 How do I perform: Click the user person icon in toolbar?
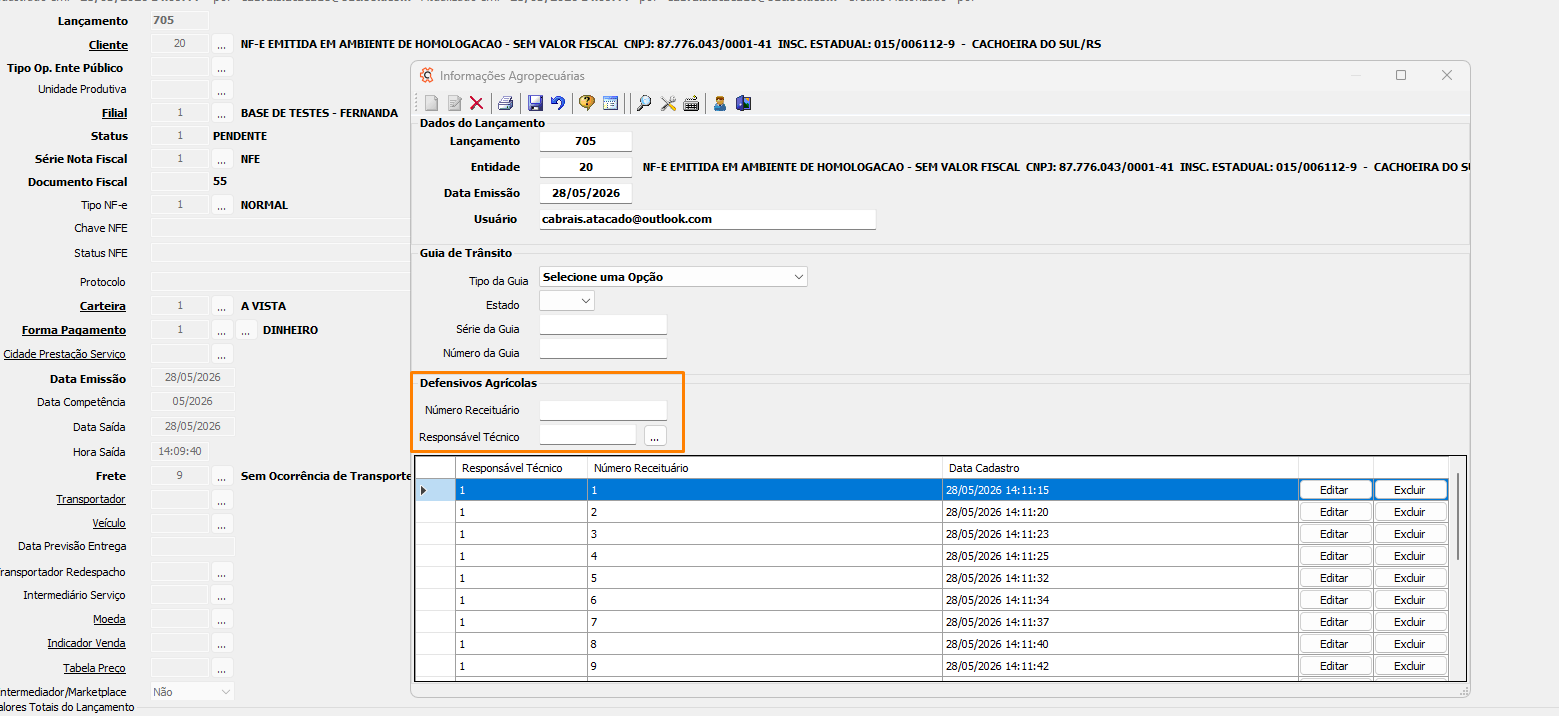720,103
